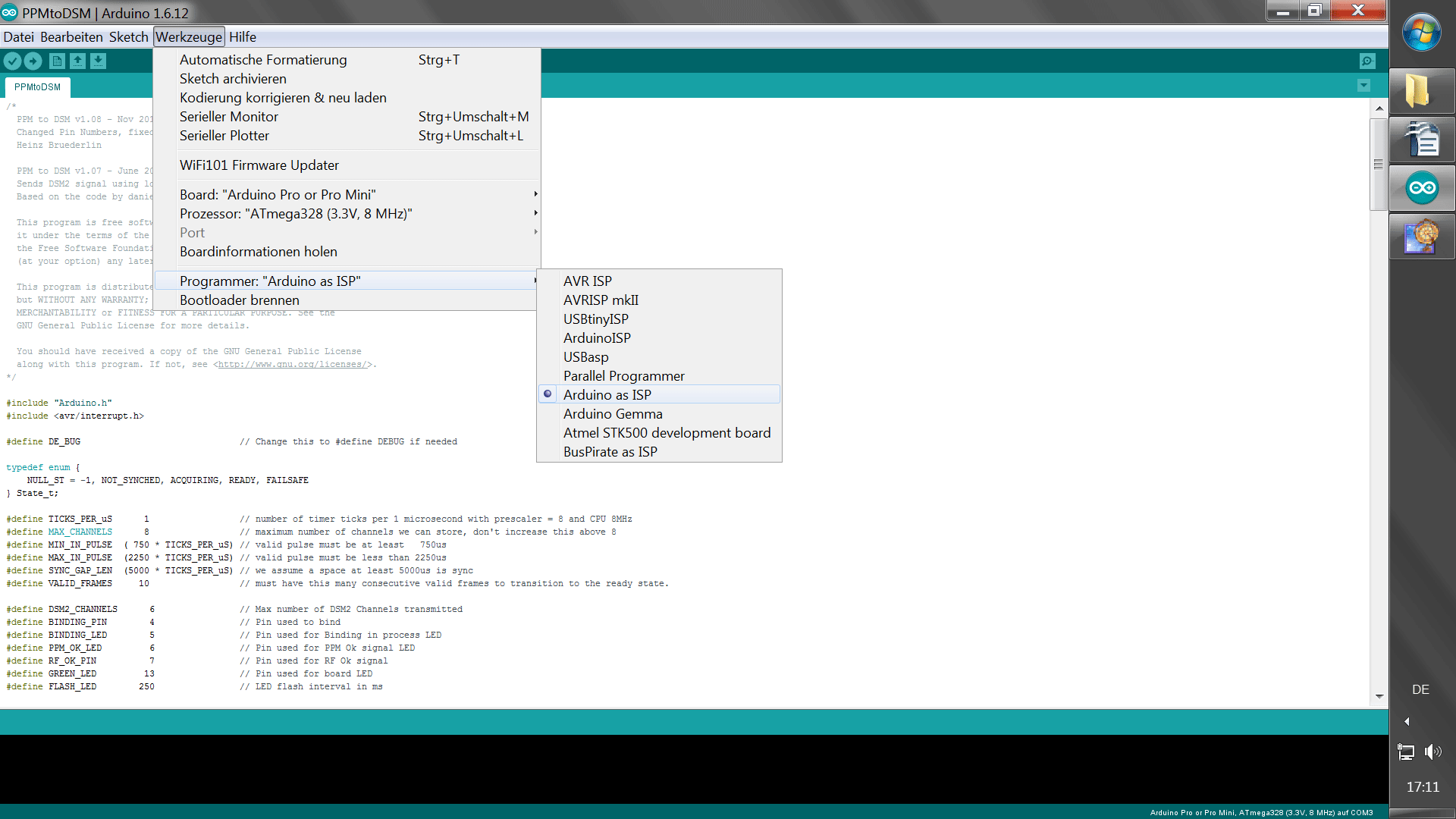Open the folder icon in the taskbar
Image resolution: width=1456 pixels, height=819 pixels.
(x=1422, y=92)
